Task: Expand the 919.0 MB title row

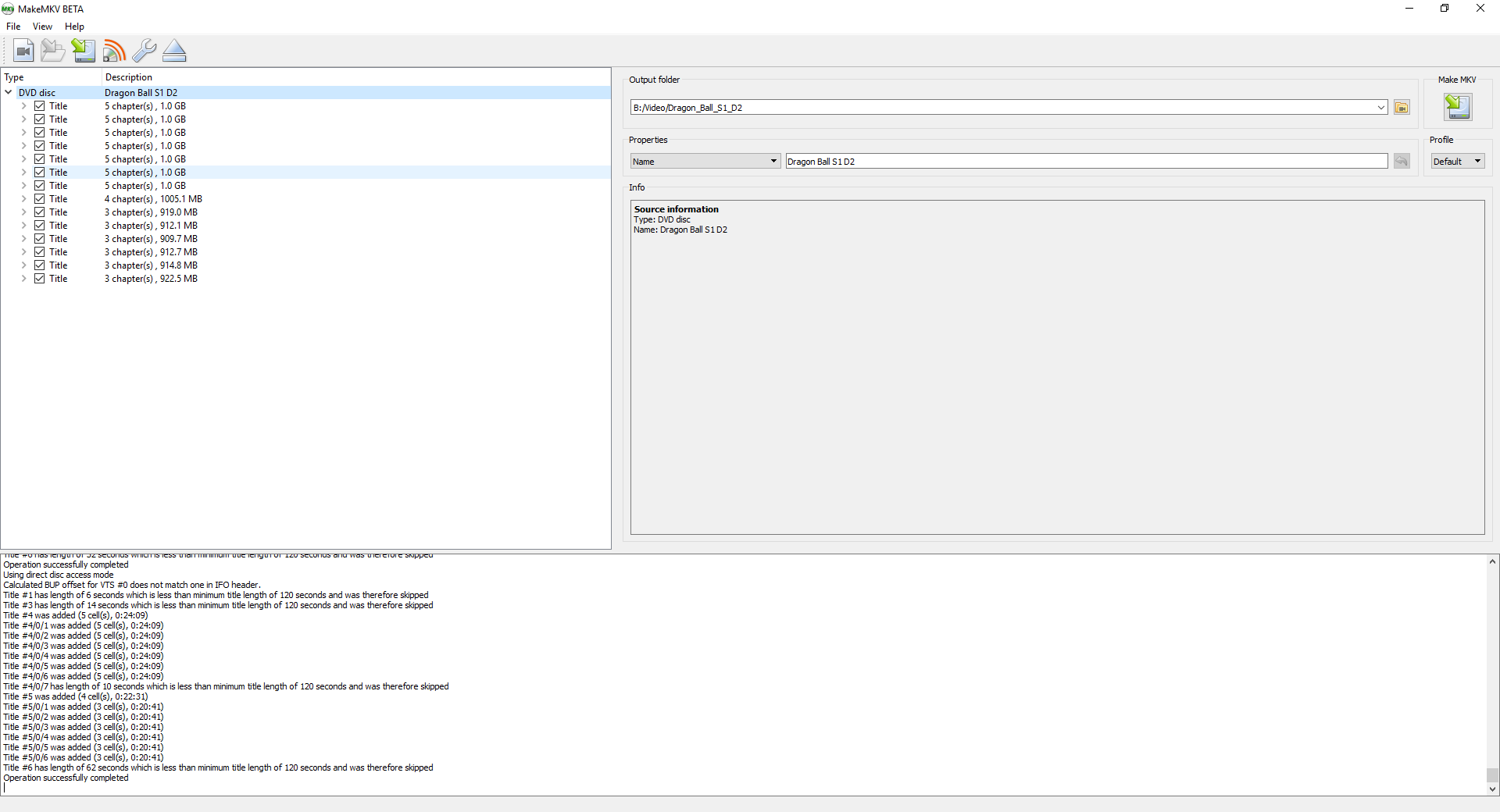Action: click(23, 212)
